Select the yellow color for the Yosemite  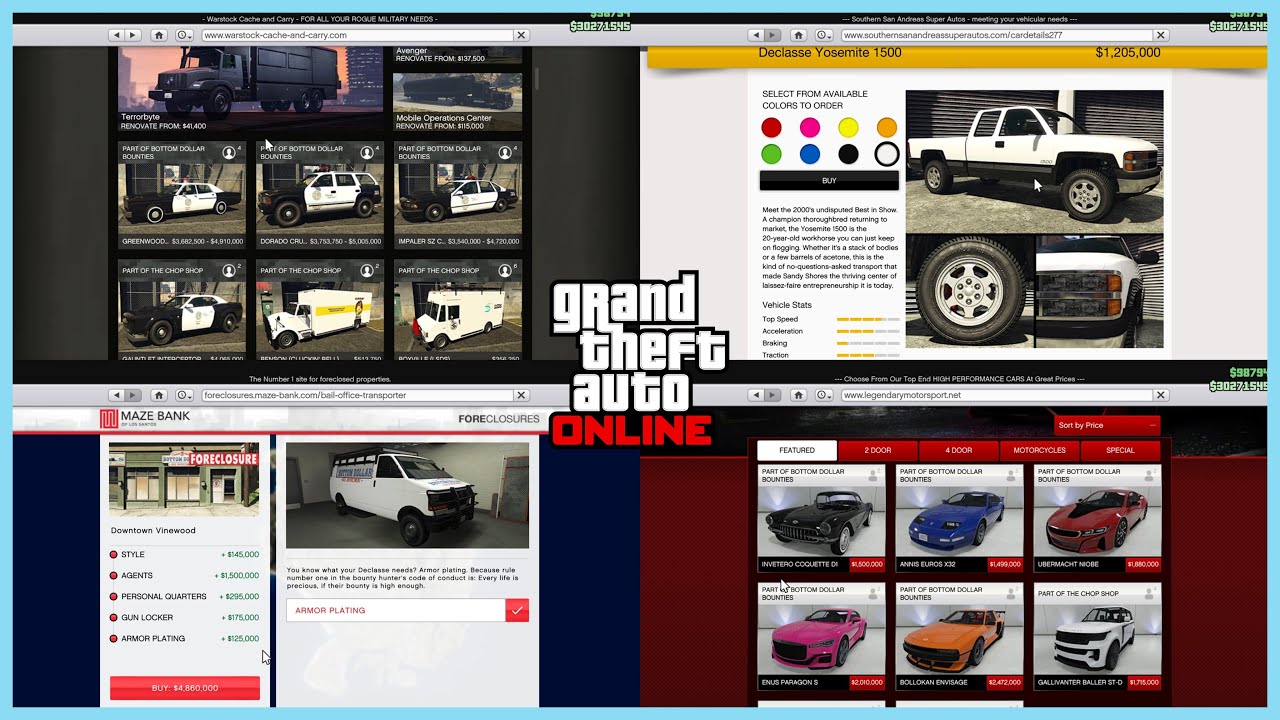849,127
